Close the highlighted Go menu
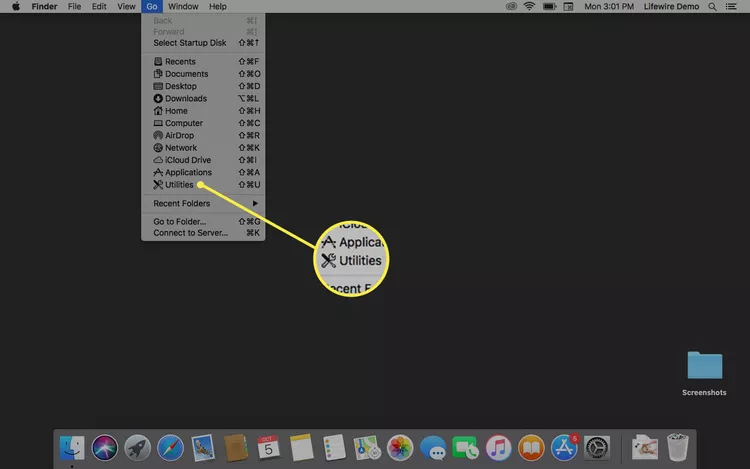 tap(152, 7)
